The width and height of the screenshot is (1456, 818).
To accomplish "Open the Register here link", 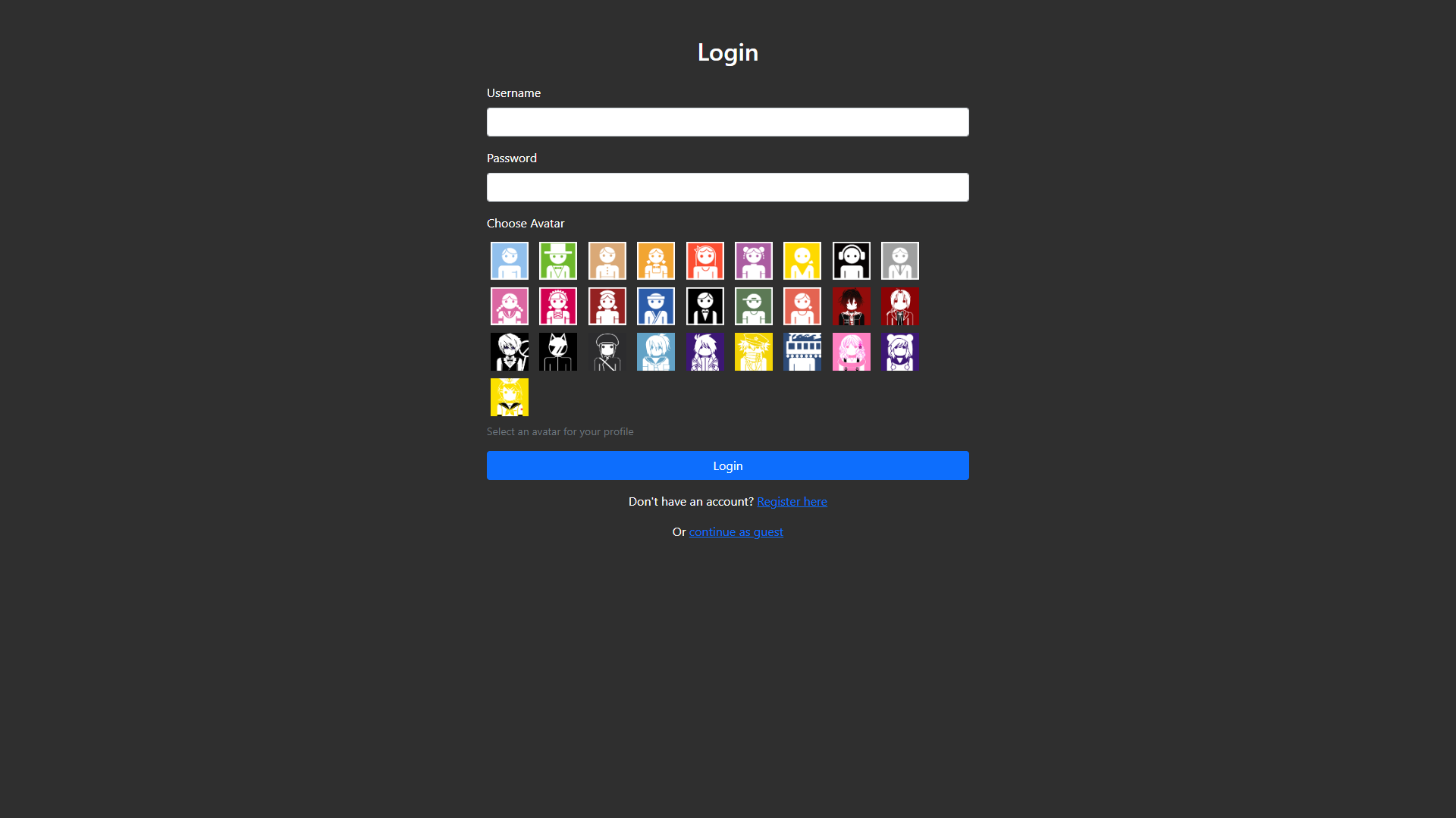I will point(792,502).
